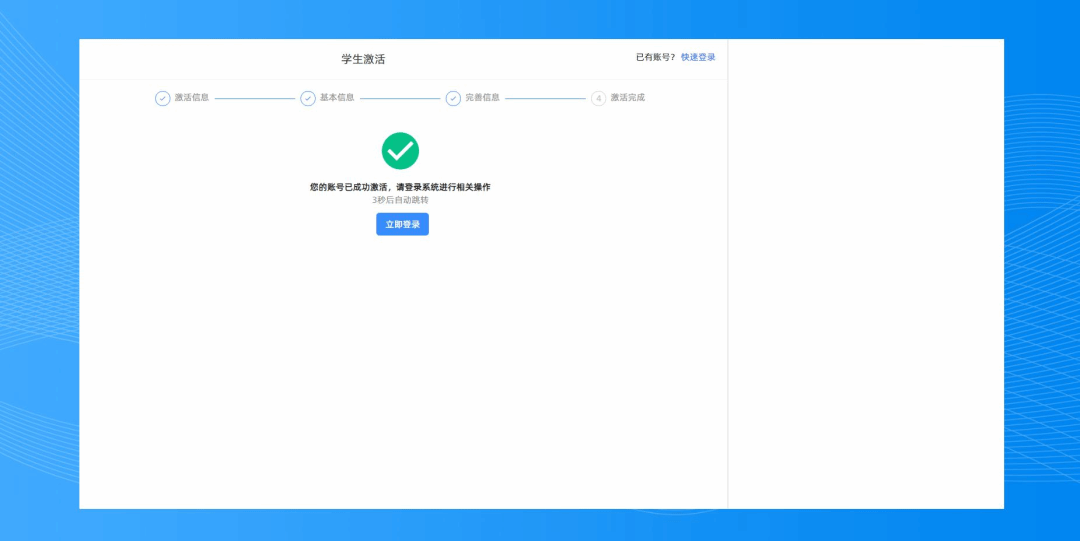This screenshot has width=1080, height=541.
Task: Click progress line between 激活信息 and 基本信息
Action: (x=254, y=99)
